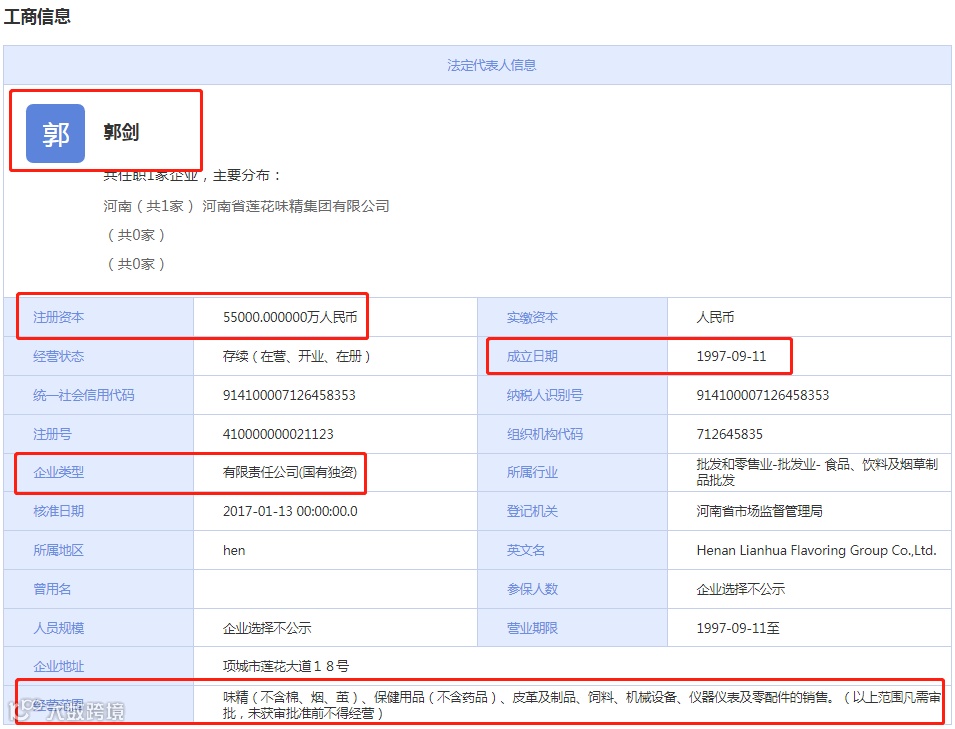Click the 企业类型 label

click(x=58, y=472)
